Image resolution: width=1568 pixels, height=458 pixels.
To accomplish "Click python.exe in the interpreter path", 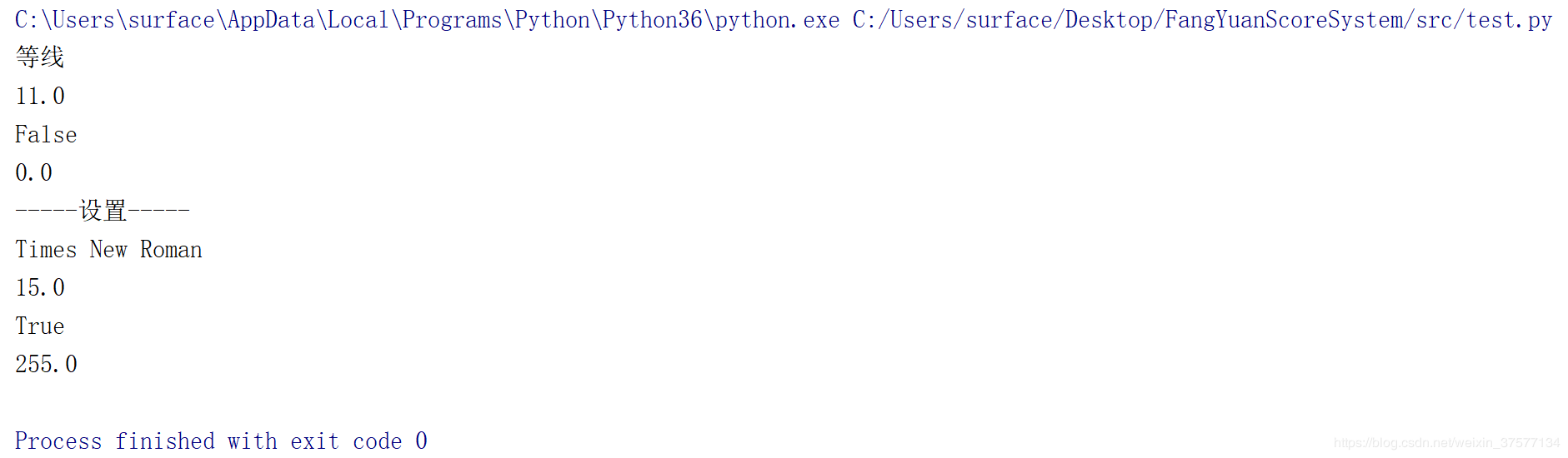I will (x=777, y=20).
